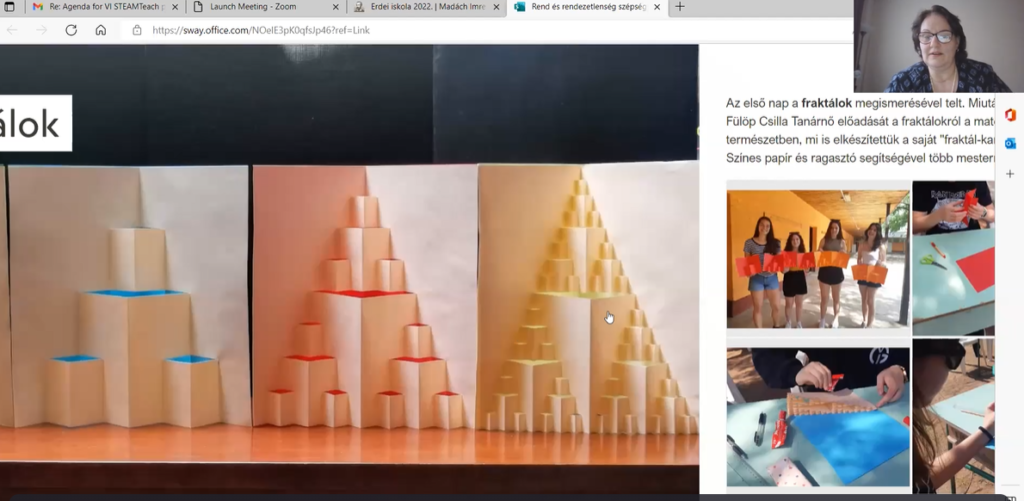The image size is (1024, 501).
Task: Go to browser home page
Action: tap(101, 30)
